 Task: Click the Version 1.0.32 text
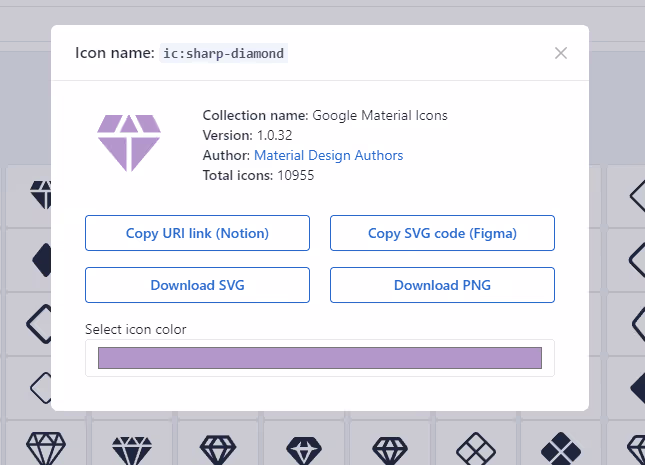[247, 135]
